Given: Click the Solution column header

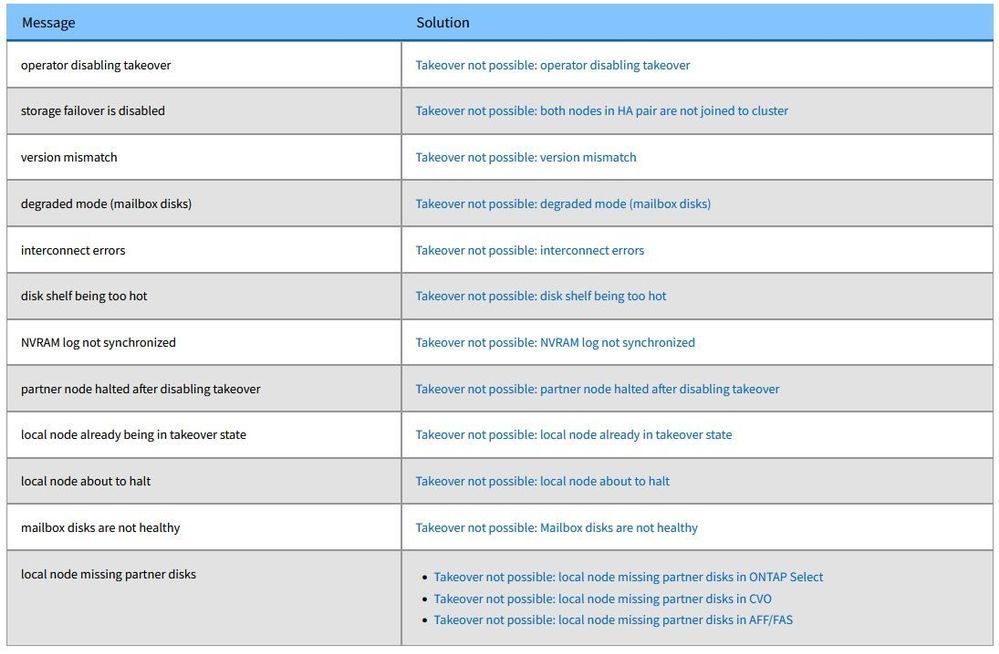Looking at the screenshot, I should click(x=442, y=22).
